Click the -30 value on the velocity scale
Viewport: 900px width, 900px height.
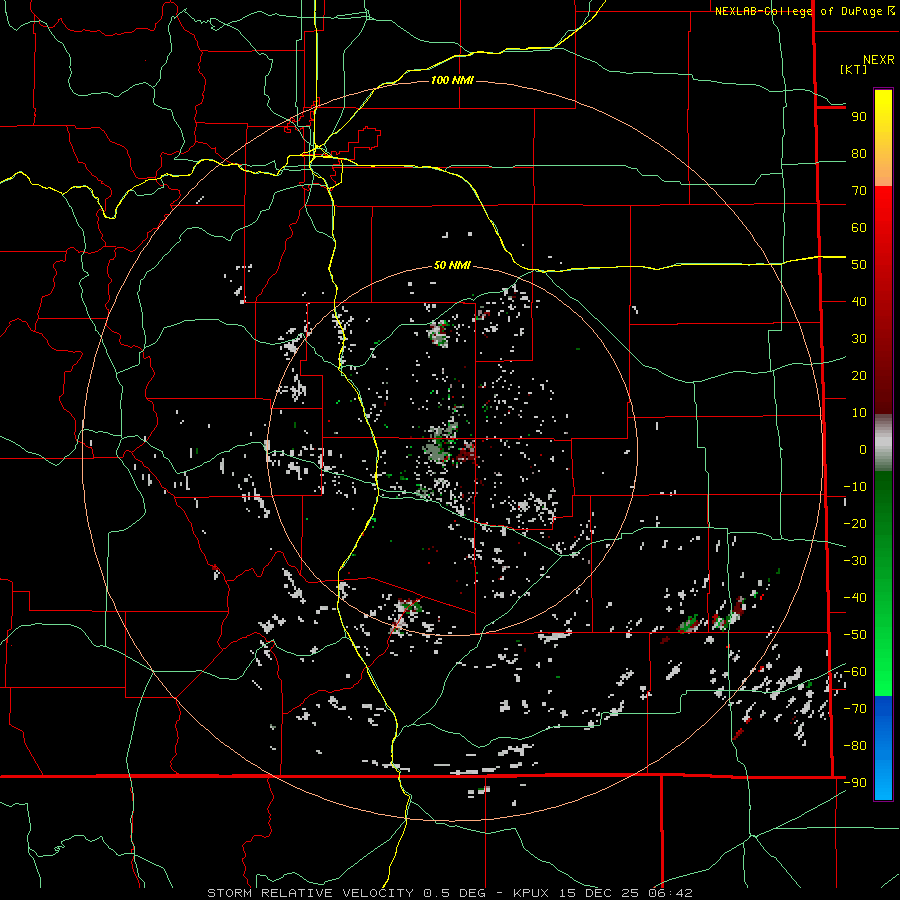point(855,561)
